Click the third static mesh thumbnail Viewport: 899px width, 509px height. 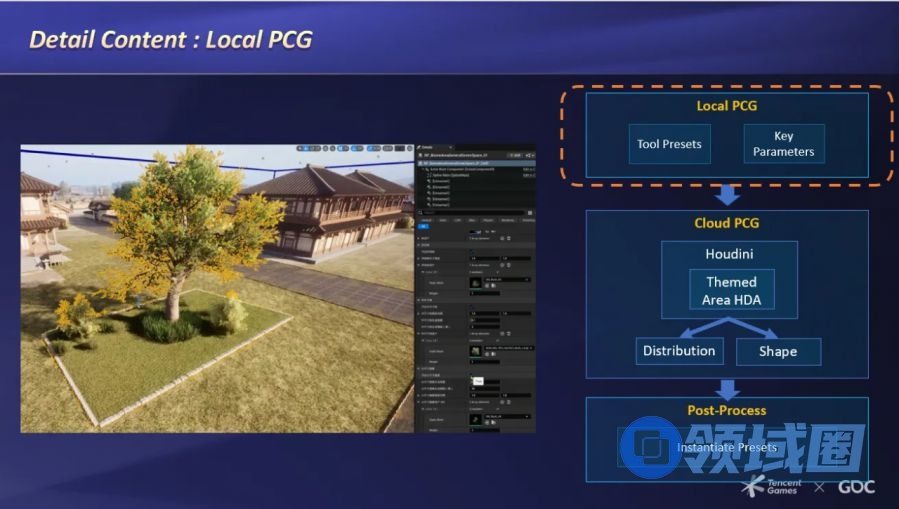point(476,421)
